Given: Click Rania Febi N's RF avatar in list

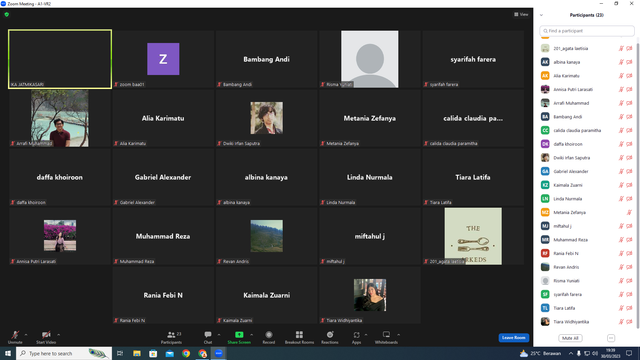Looking at the screenshot, I should (x=545, y=253).
